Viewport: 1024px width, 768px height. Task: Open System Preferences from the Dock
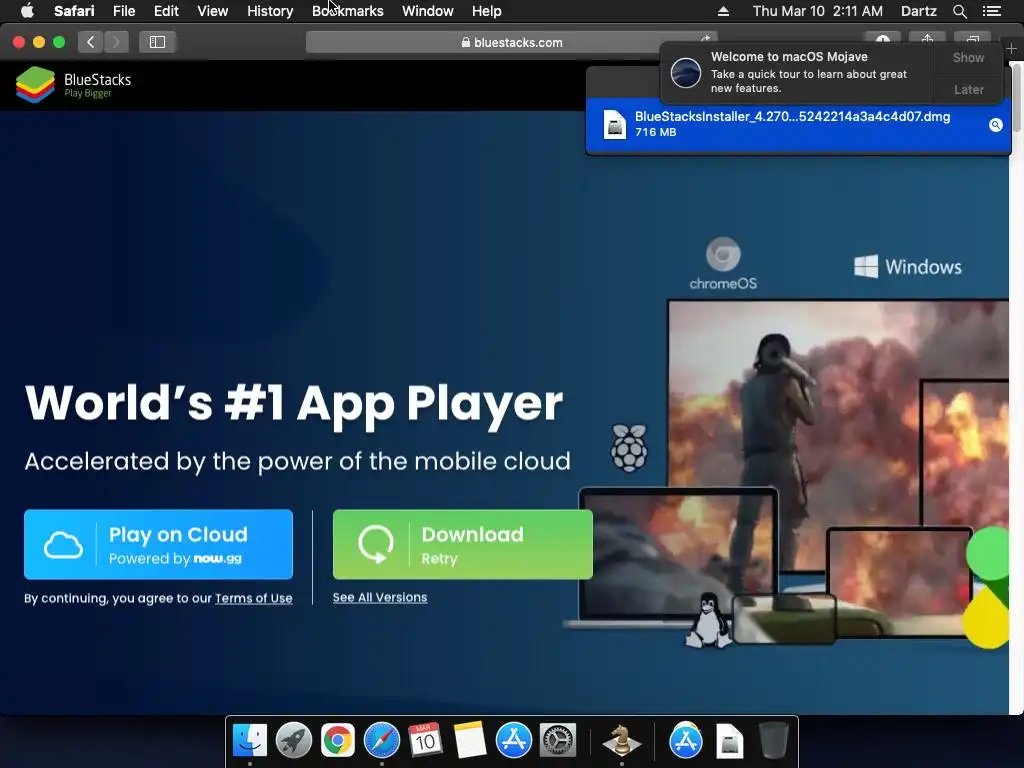(x=558, y=741)
